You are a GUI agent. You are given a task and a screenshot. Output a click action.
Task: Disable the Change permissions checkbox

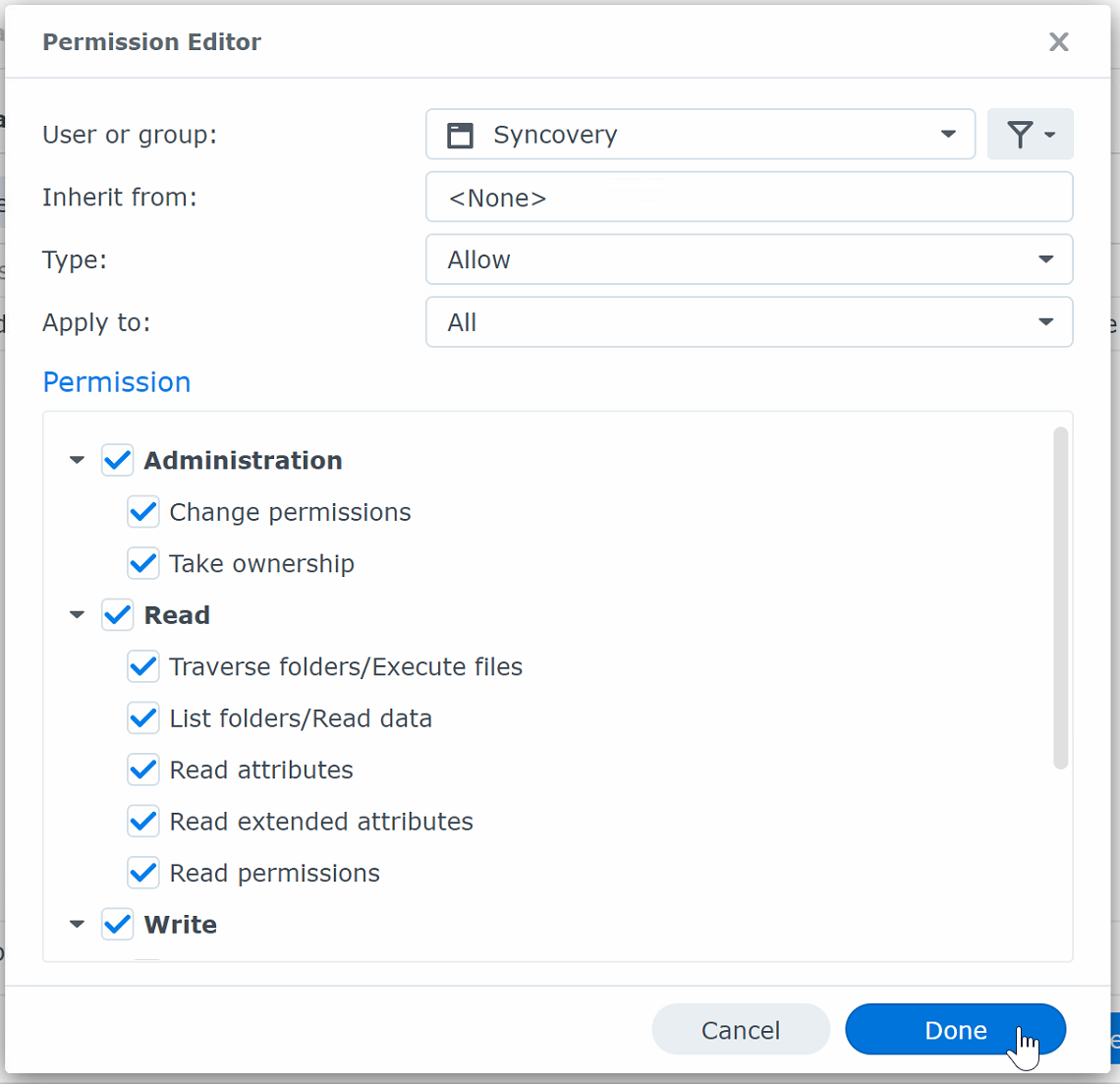tap(143, 512)
